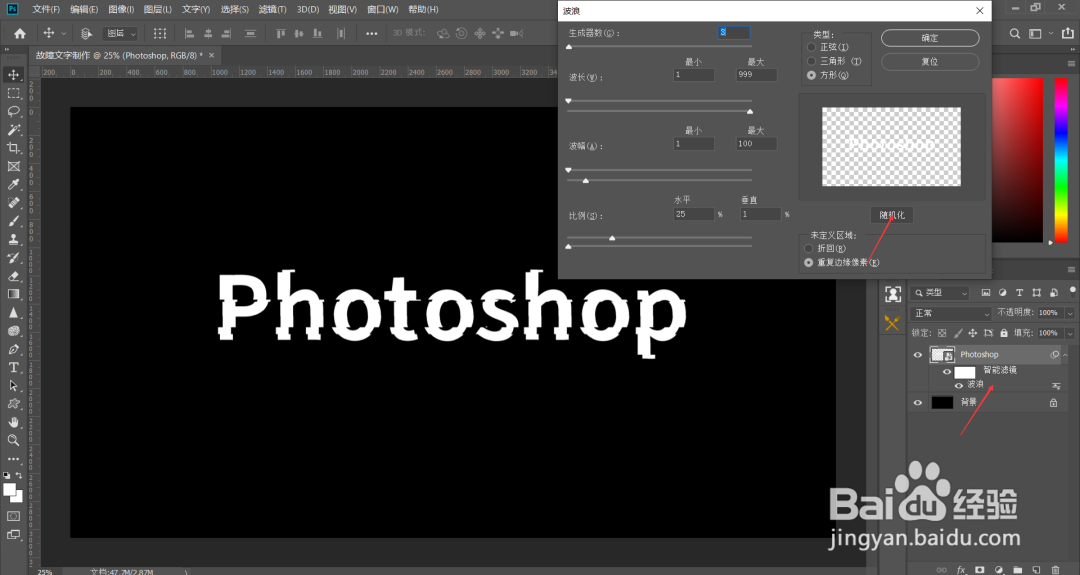1080x575 pixels.
Task: Select the Lasso tool
Action: pyautogui.click(x=14, y=111)
